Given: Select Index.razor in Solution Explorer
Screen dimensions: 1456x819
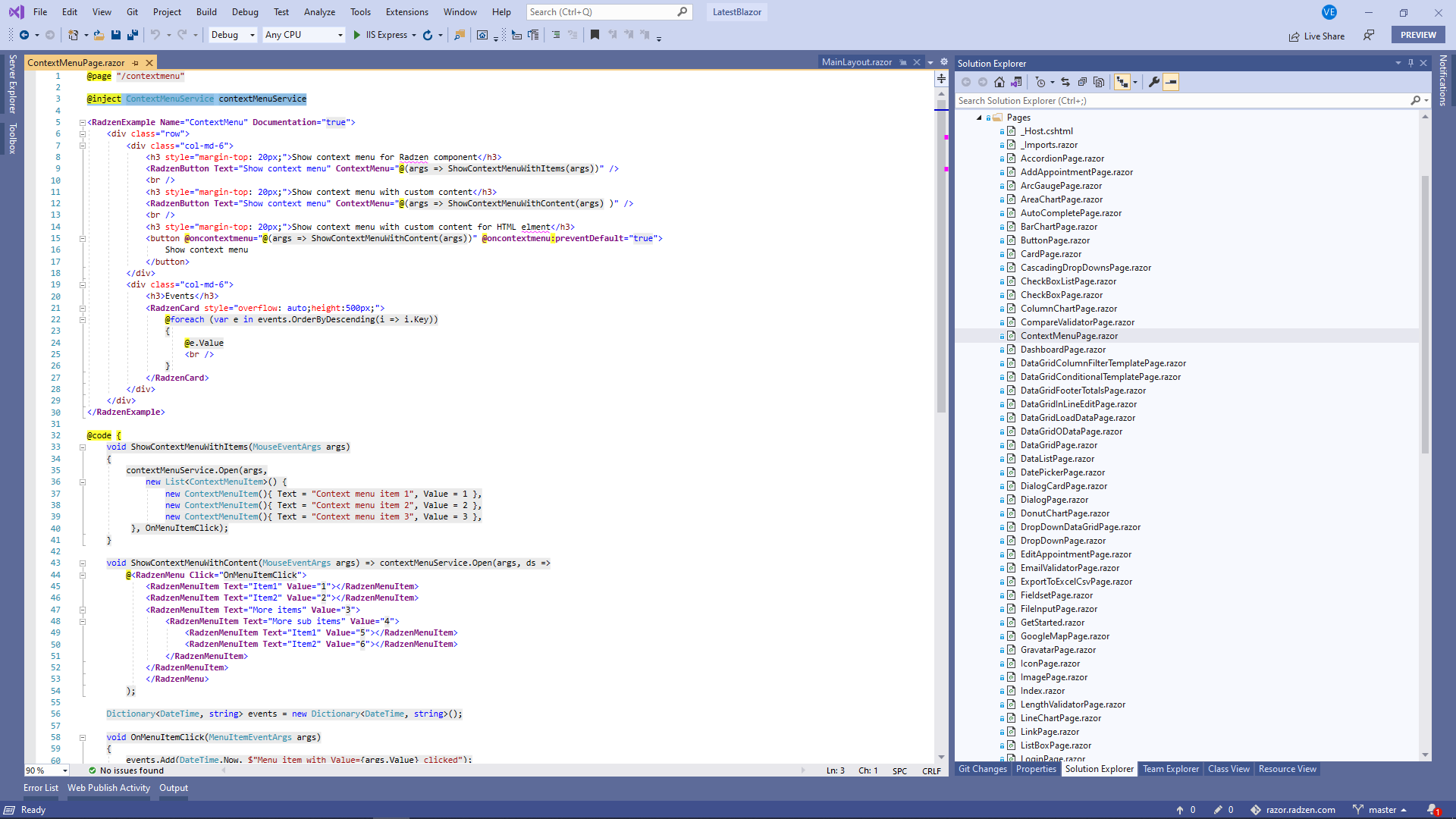Looking at the screenshot, I should (x=1042, y=691).
